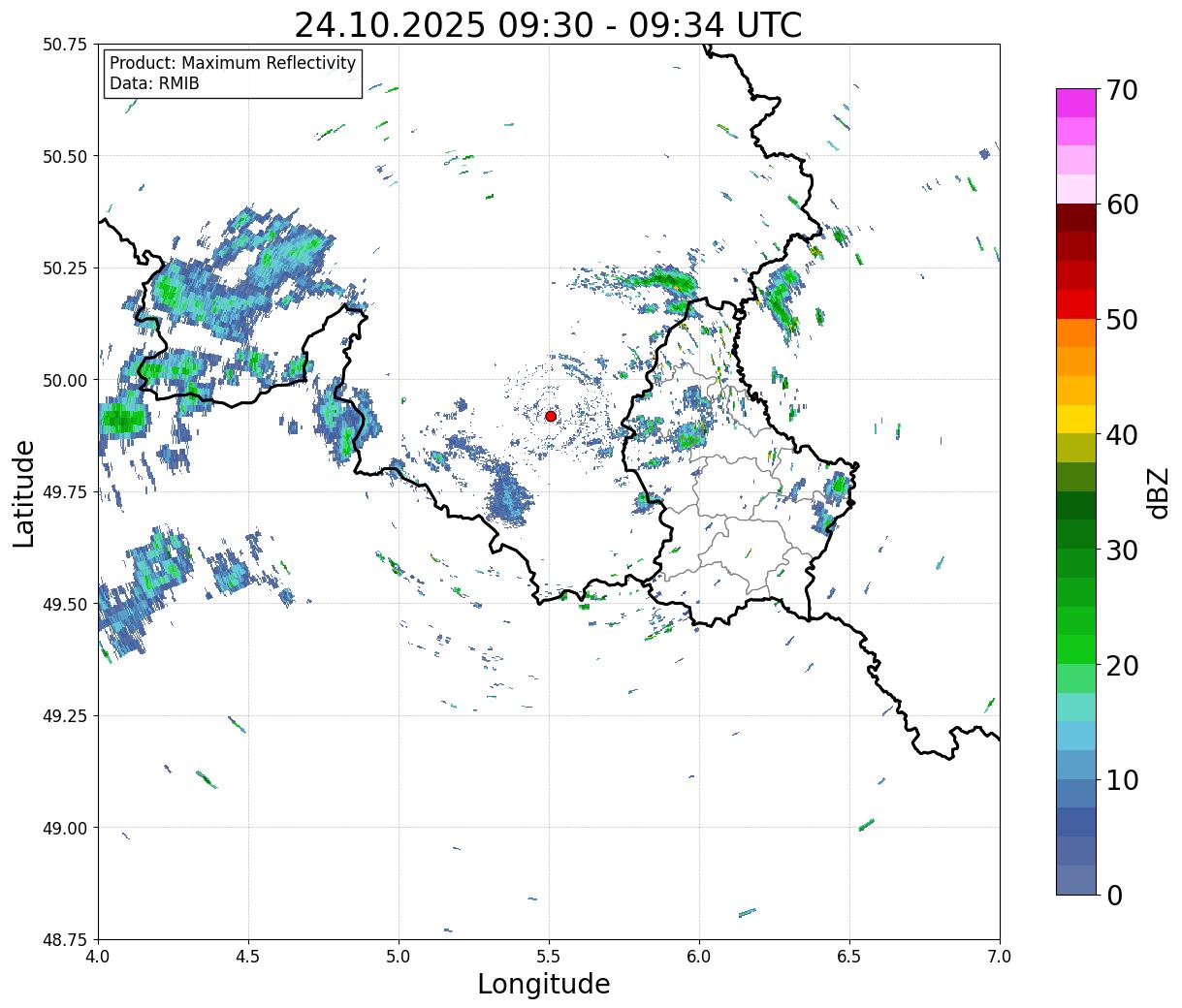Click the slate-blue swatch just above 0 dBZ
This screenshot has height=1008, width=1182.
click(x=1076, y=880)
